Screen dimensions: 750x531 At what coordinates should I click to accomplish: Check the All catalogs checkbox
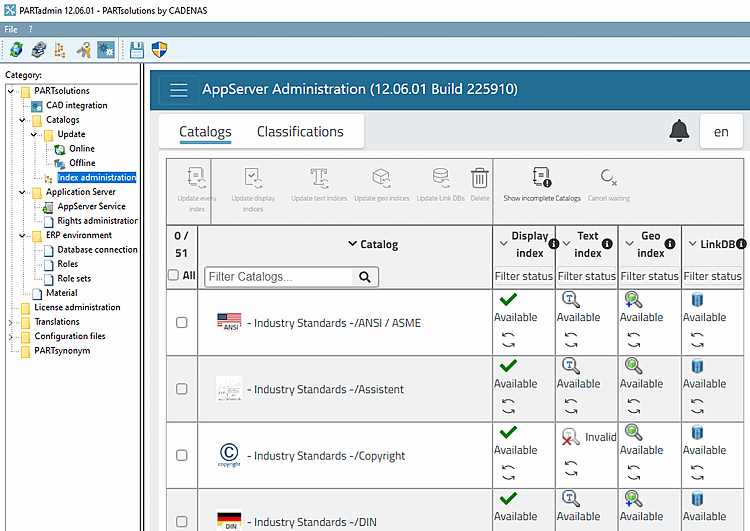pos(174,276)
